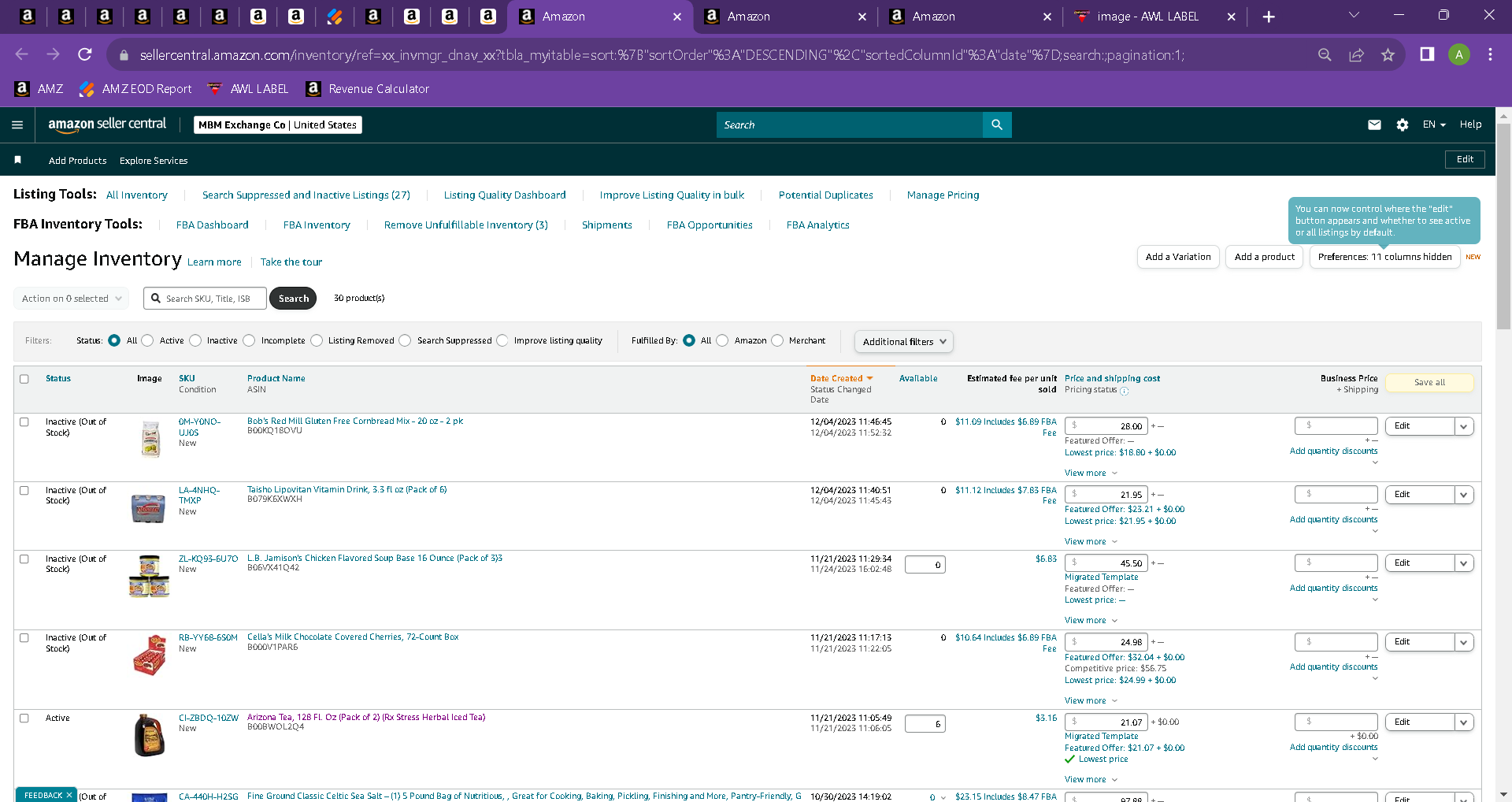1512x802 pixels.
Task: Select the Bob's Red Mill row checkbox
Action: point(24,422)
